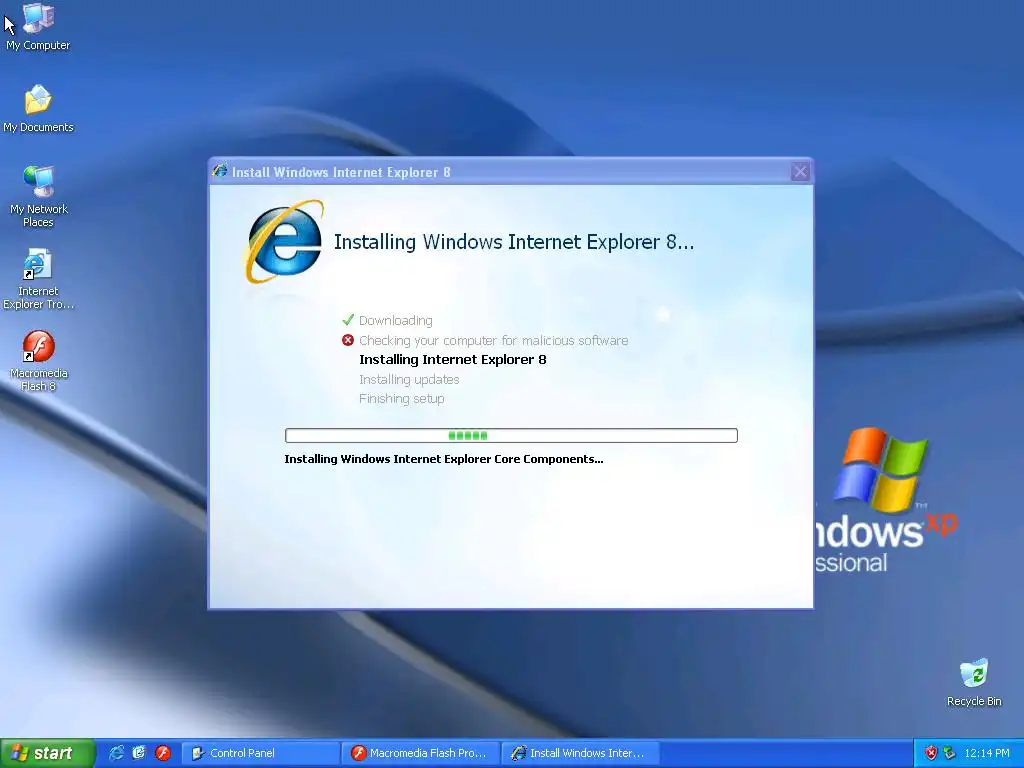This screenshot has height=768, width=1024.
Task: Click the red security shield tray icon
Action: coord(931,753)
